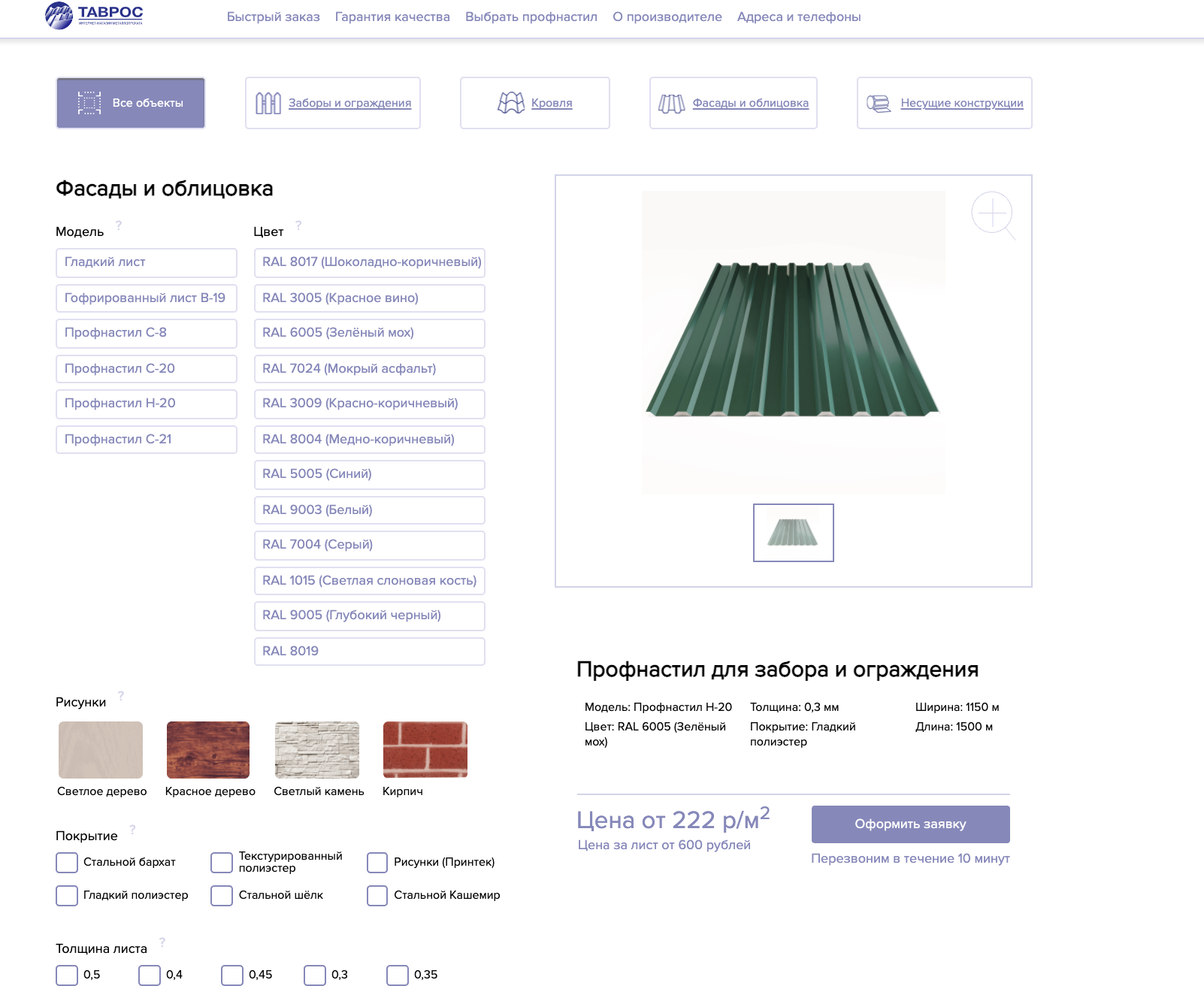Select color RAL 8019
This screenshot has width=1204, height=995.
(x=370, y=652)
